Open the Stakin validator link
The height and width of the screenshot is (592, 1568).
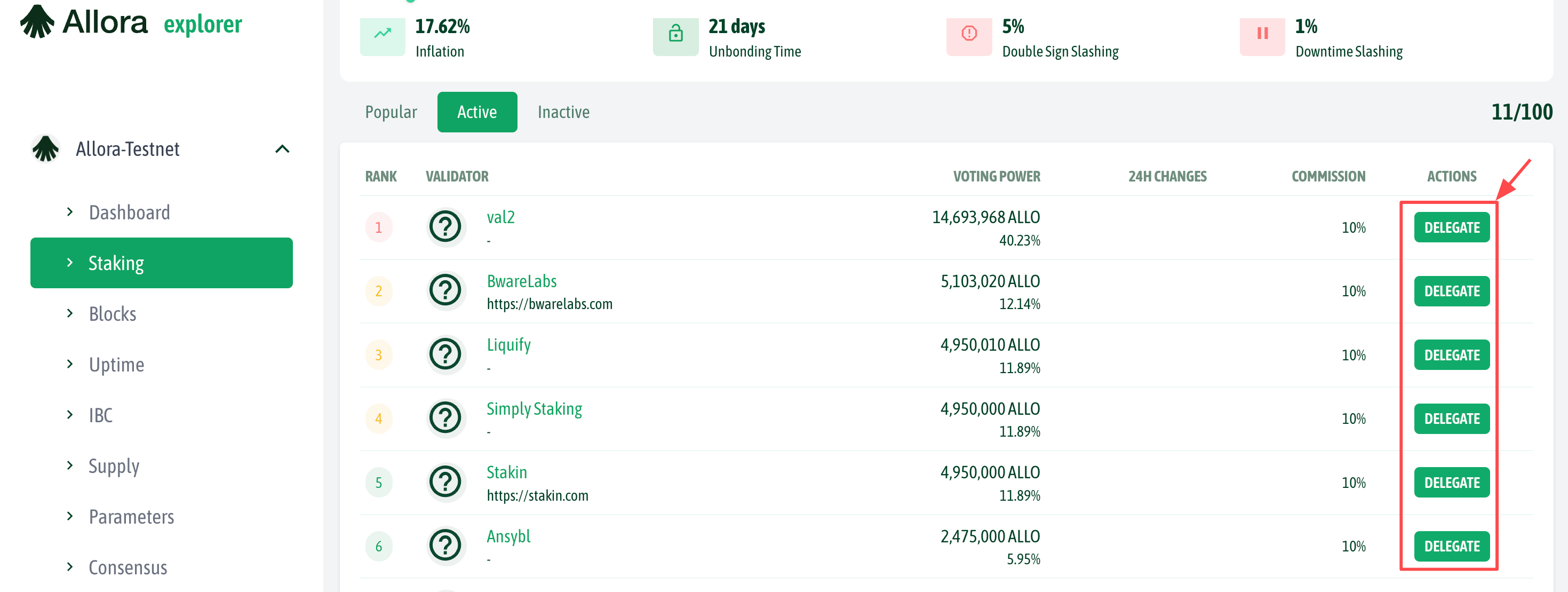pos(506,472)
